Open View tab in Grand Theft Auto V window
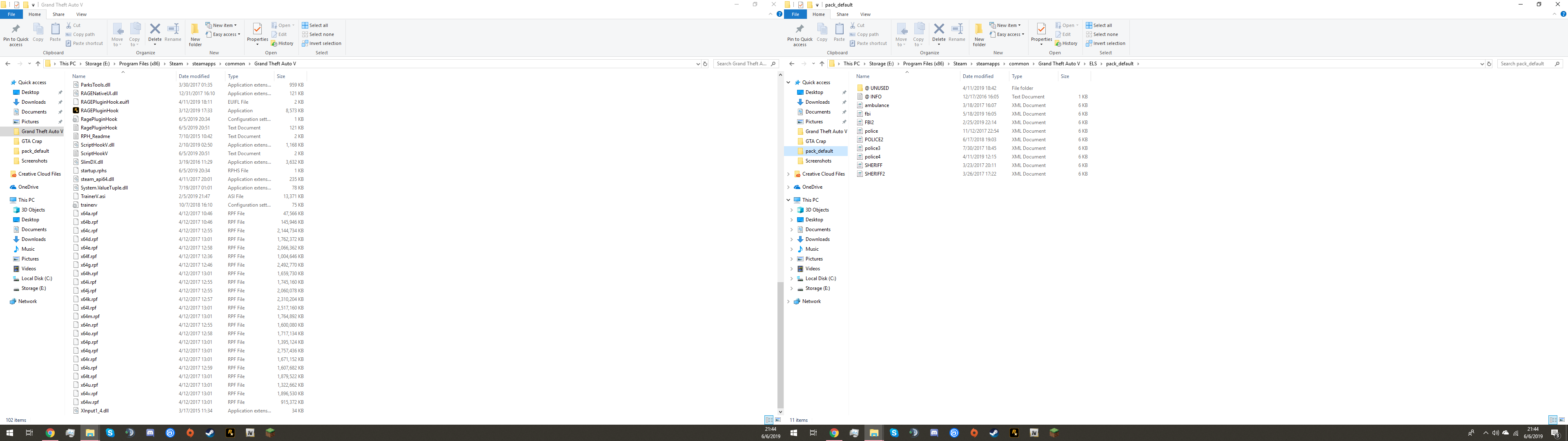The height and width of the screenshot is (441, 1568). pyautogui.click(x=81, y=14)
